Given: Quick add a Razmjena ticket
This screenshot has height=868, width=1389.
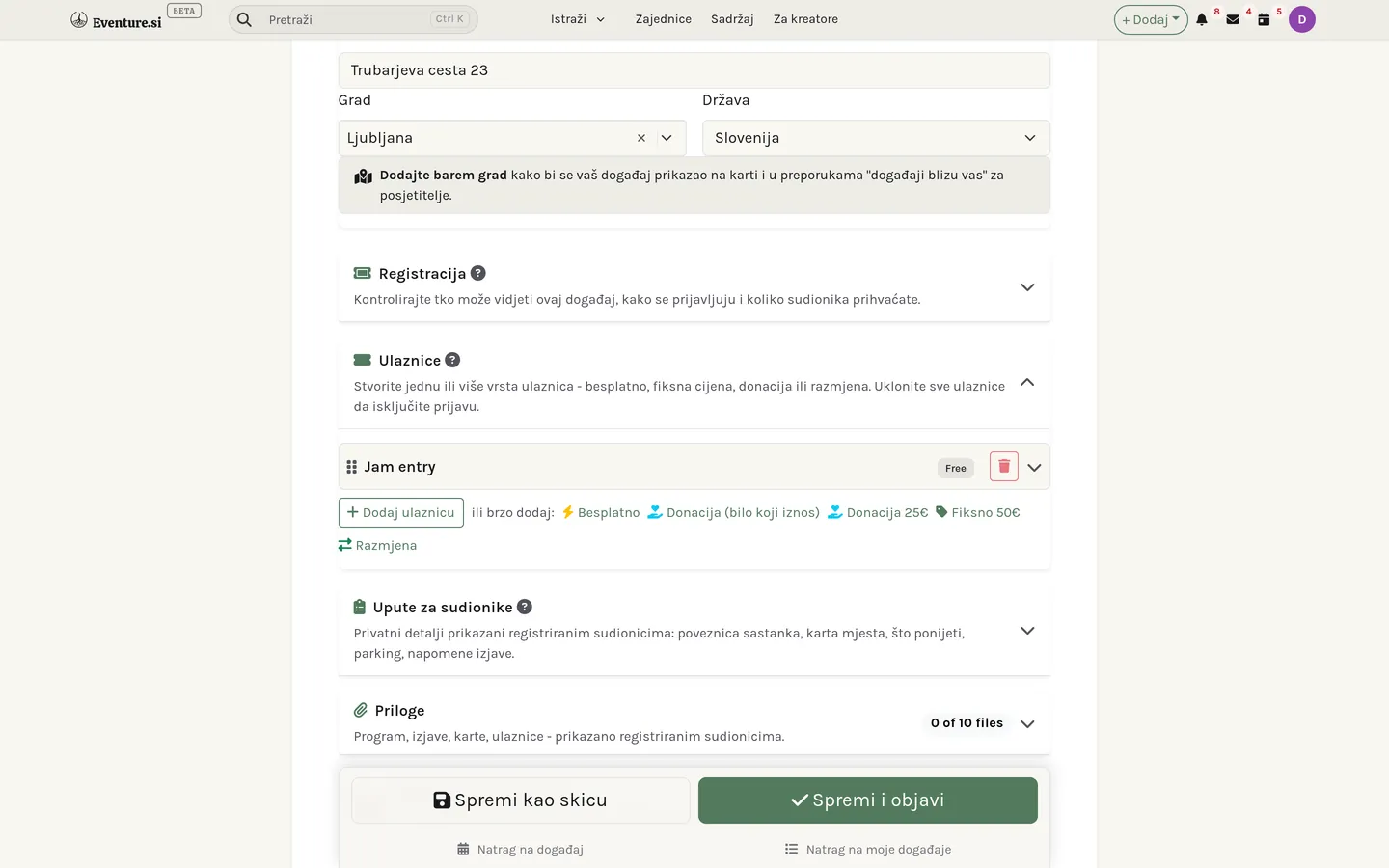Looking at the screenshot, I should pos(377,545).
